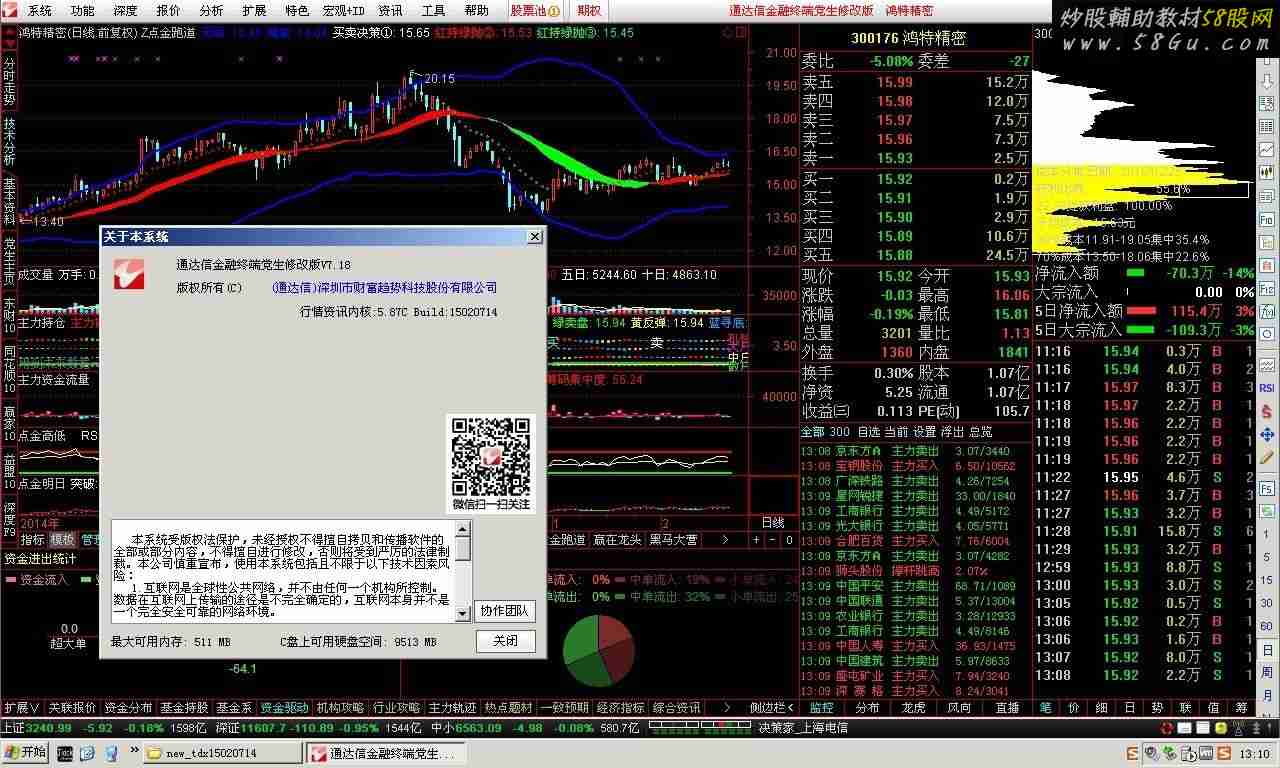Open the 股票池 dropdown button
Image resolution: width=1280 pixels, height=768 pixels.
535,11
